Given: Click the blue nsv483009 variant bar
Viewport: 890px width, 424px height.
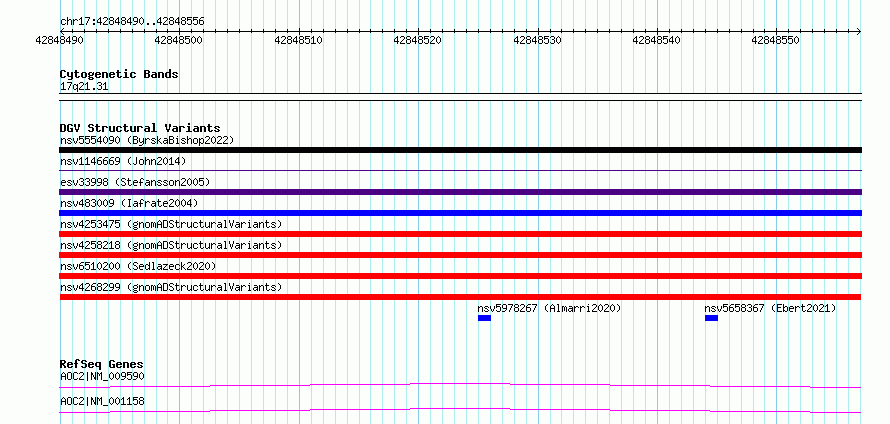Looking at the screenshot, I should point(460,213).
